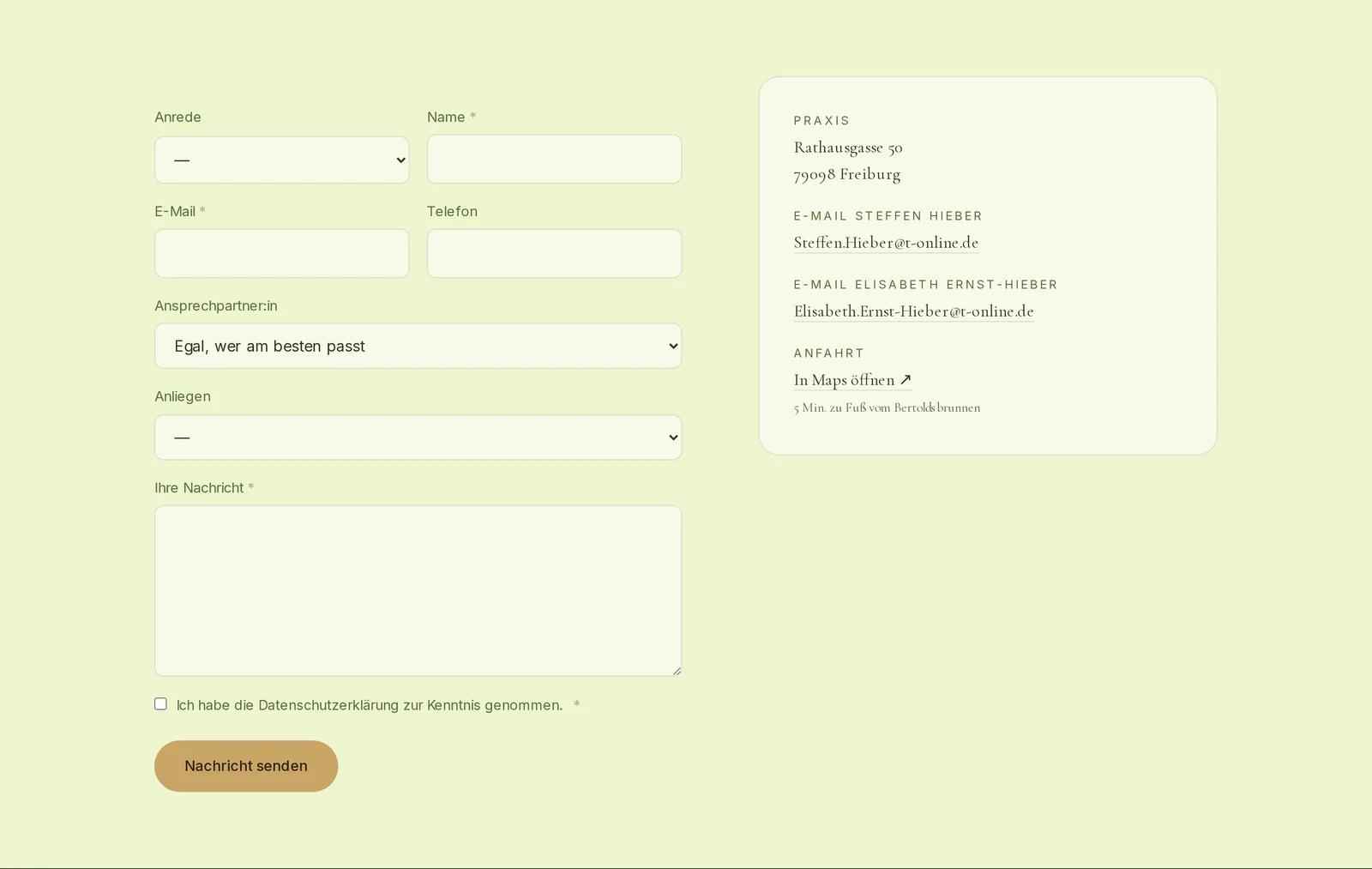Click the Nachricht senden button

(x=246, y=766)
